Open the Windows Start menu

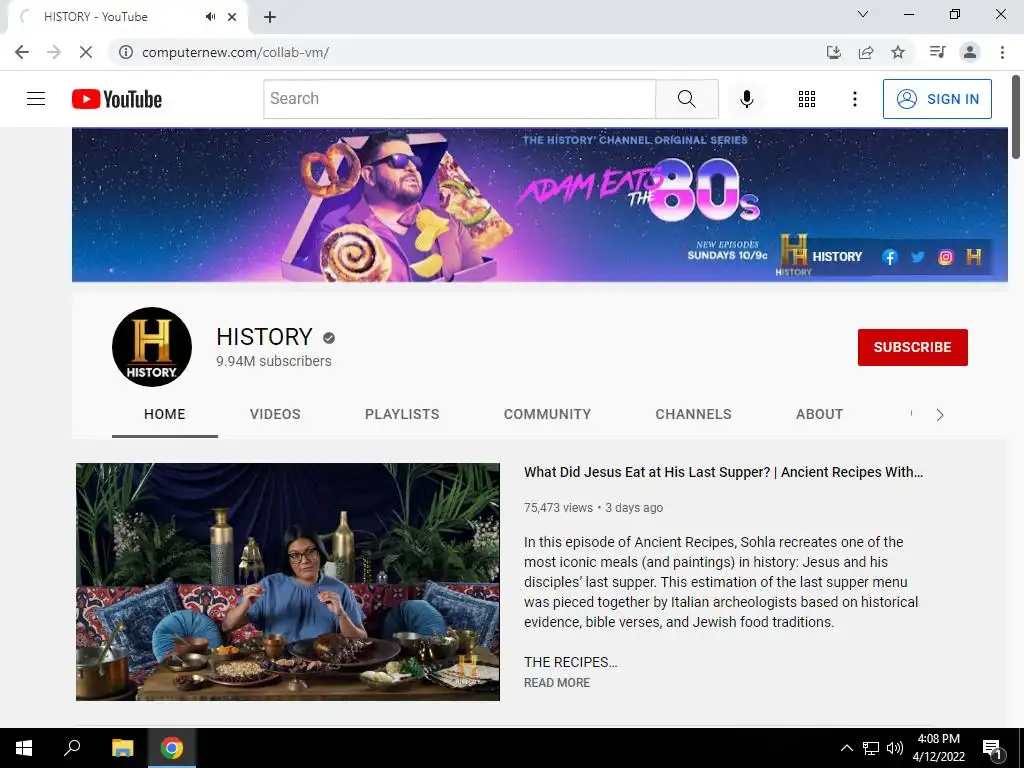pos(24,748)
